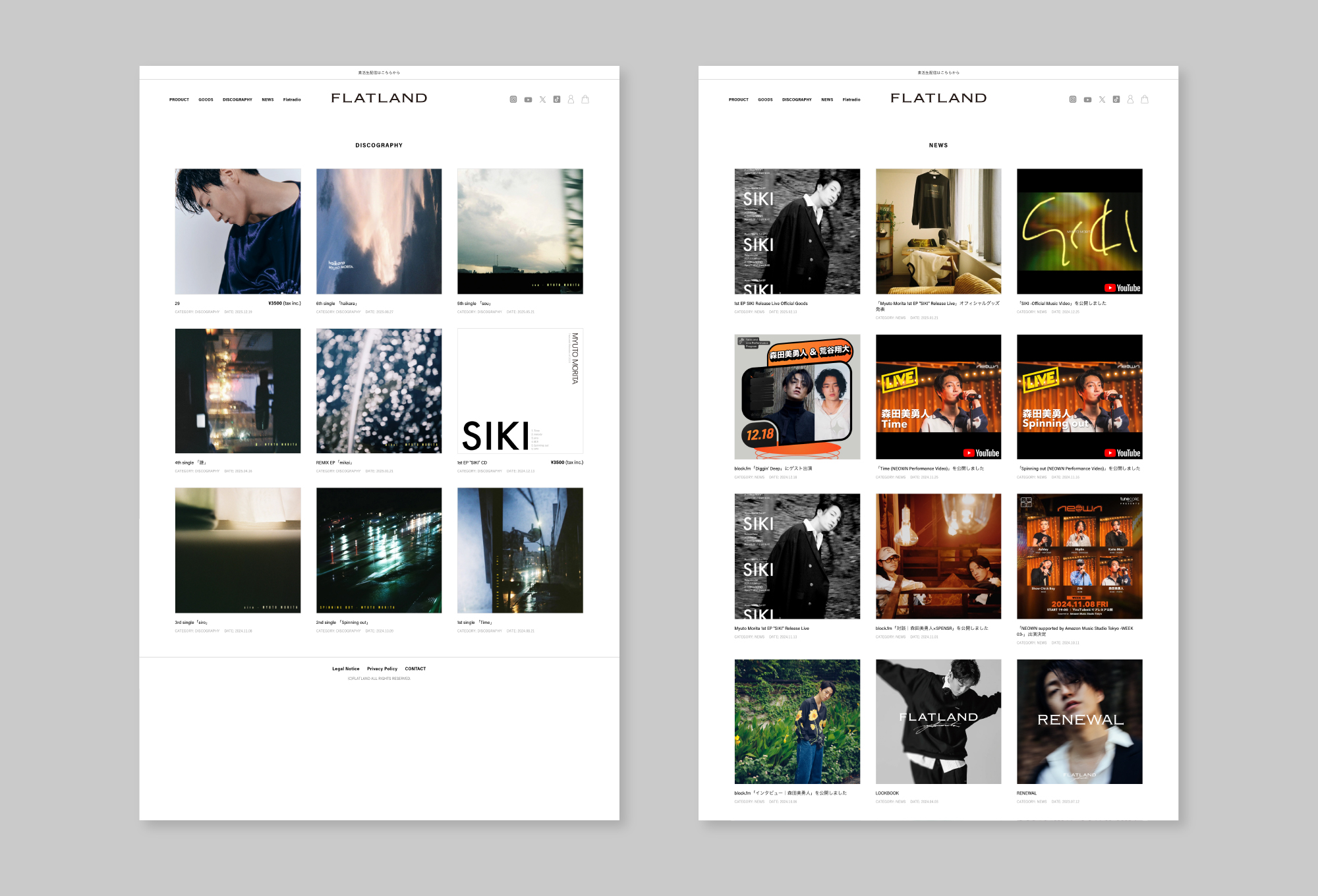
Task: Click the Legal Notice footer link
Action: pyautogui.click(x=346, y=669)
